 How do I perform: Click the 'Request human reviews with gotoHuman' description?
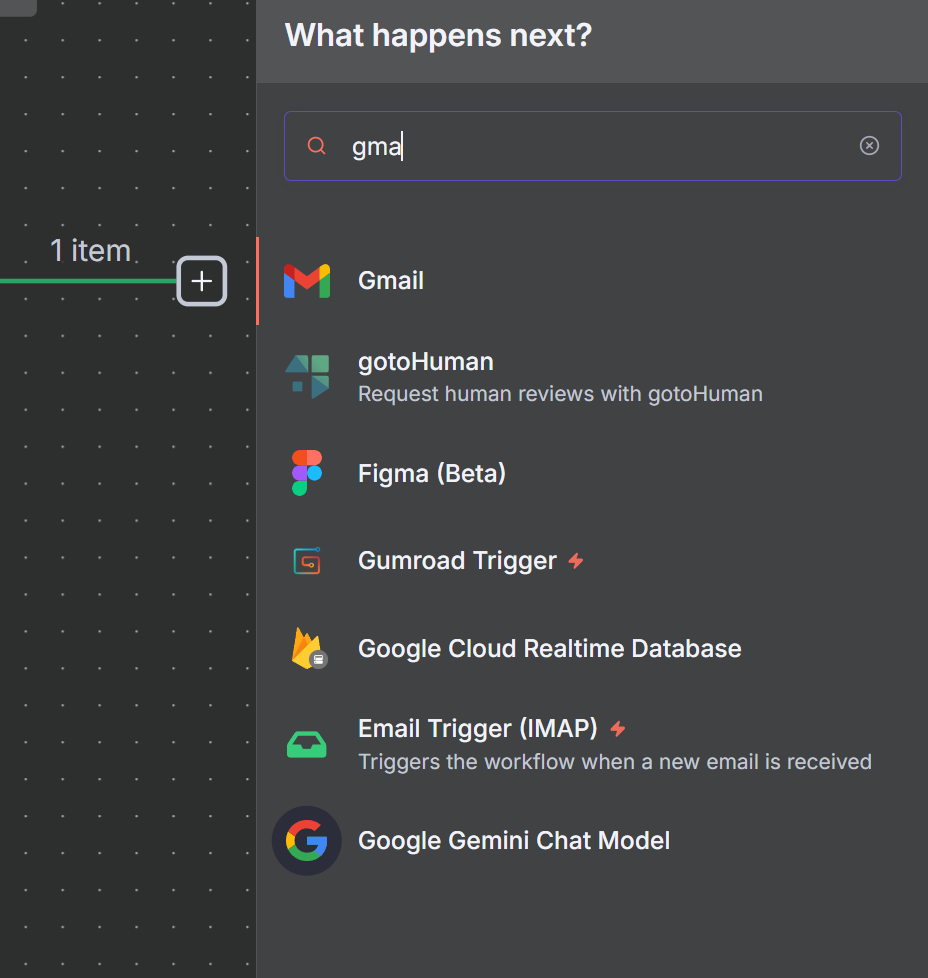(560, 394)
